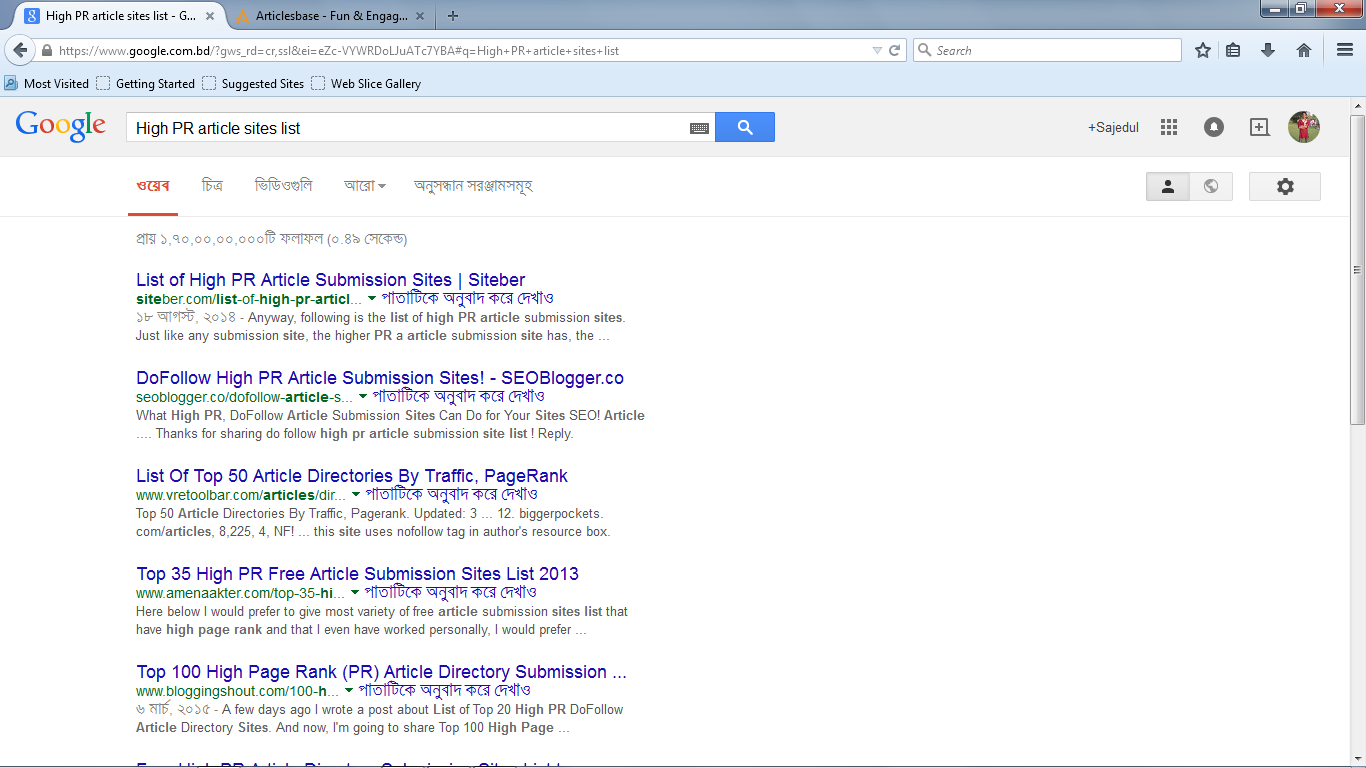The width and height of the screenshot is (1366, 768).
Task: Click the Google logo
Action: [x=60, y=126]
